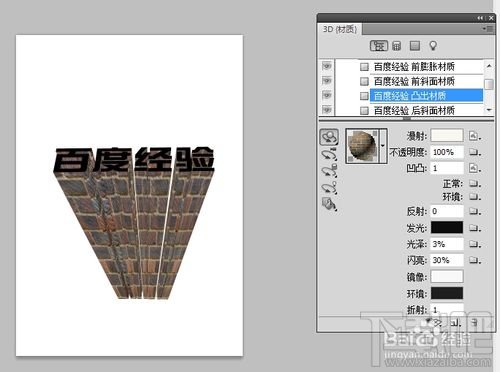Open the 3D panel flyout menu
Viewport: 500px width, 372px height.
coord(488,29)
